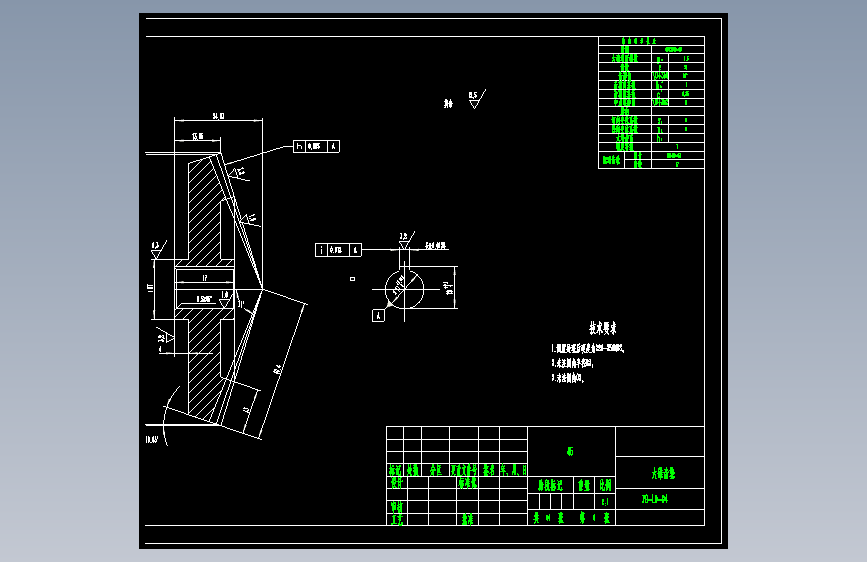Select the part name in the title block
867x562 pixels.
(663, 473)
